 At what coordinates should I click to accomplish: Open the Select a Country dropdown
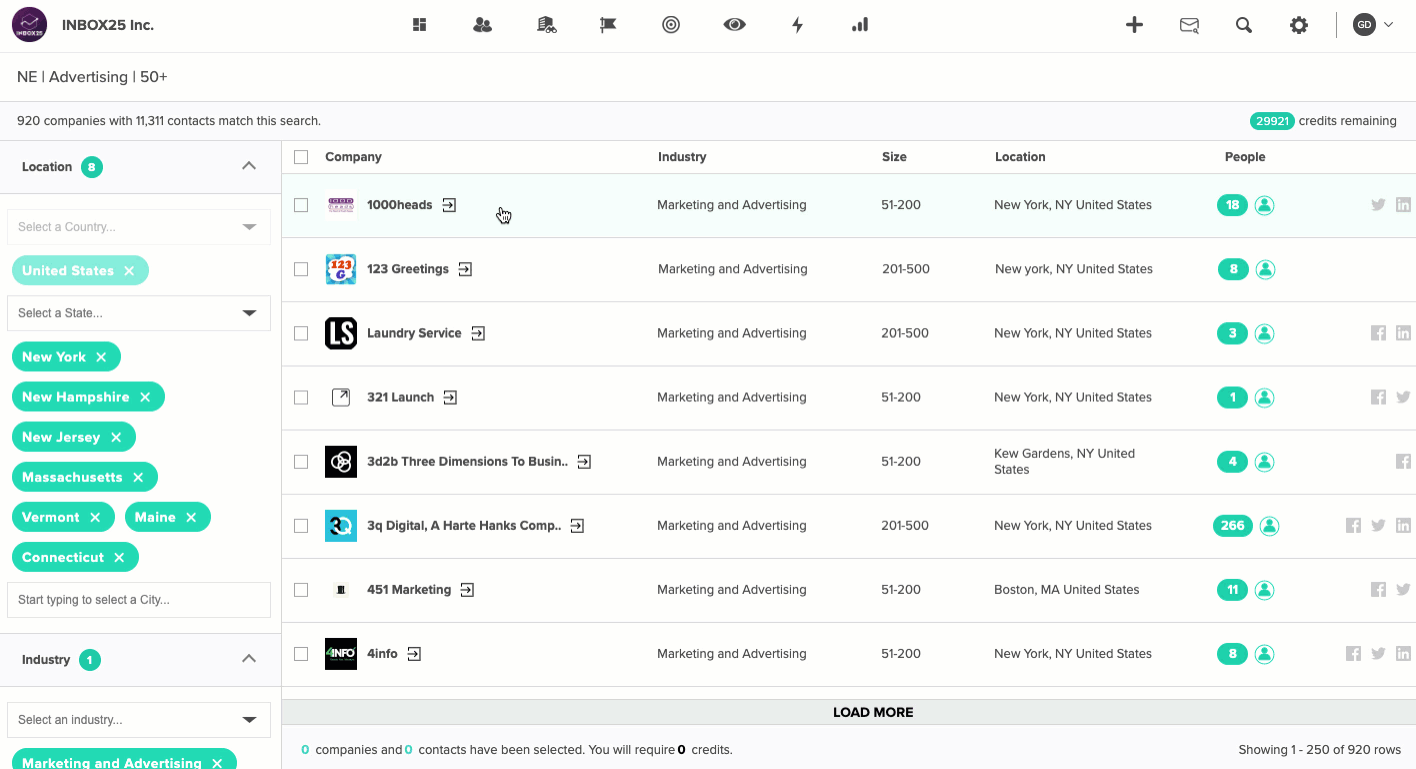pos(139,227)
